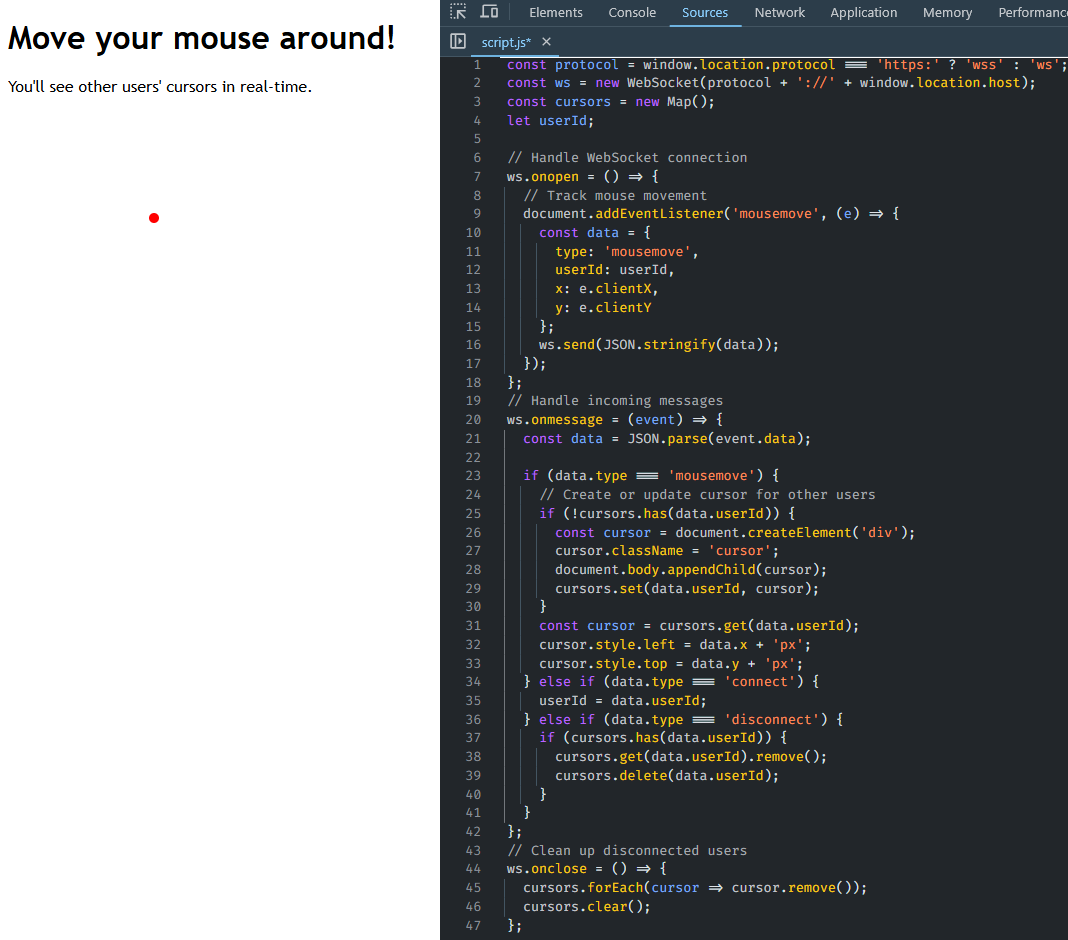Viewport: 1068px width, 940px height.
Task: Click the 'You'll see other users' cursors' paragraph
Action: (160, 87)
